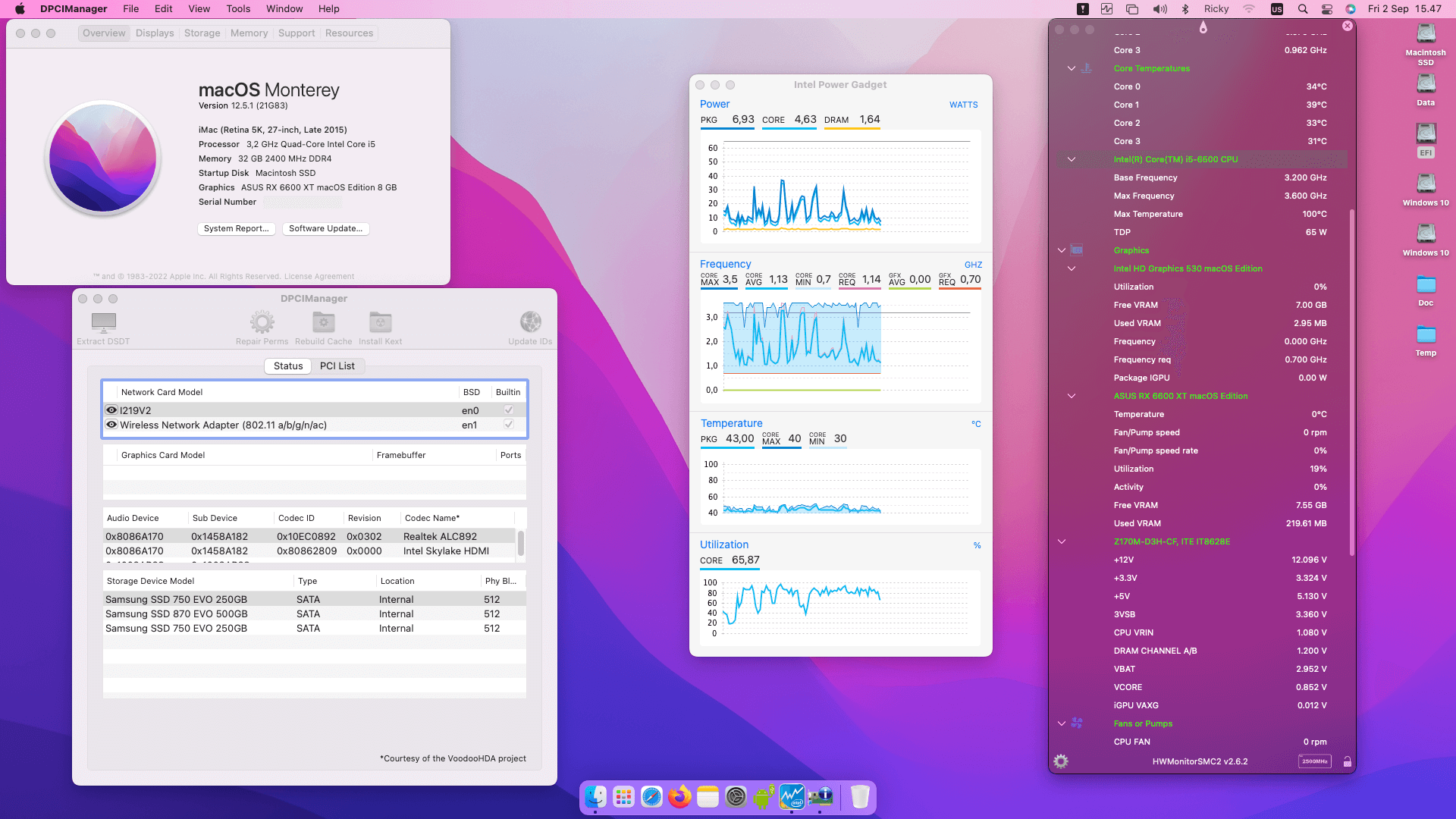Open HWMonitorSMC2 settings via the gear icon

coord(1061,761)
